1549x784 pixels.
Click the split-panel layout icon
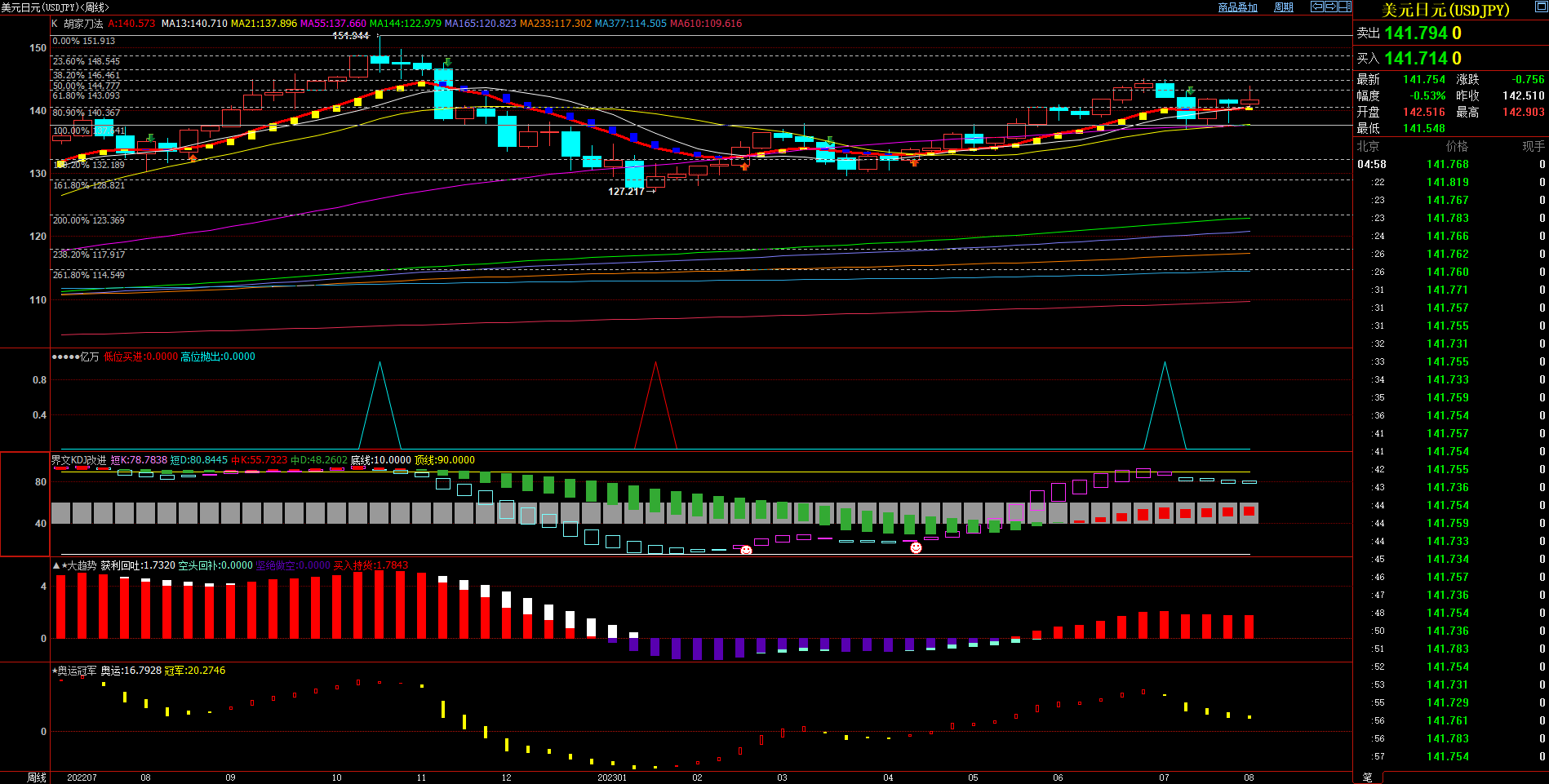(x=1344, y=7)
